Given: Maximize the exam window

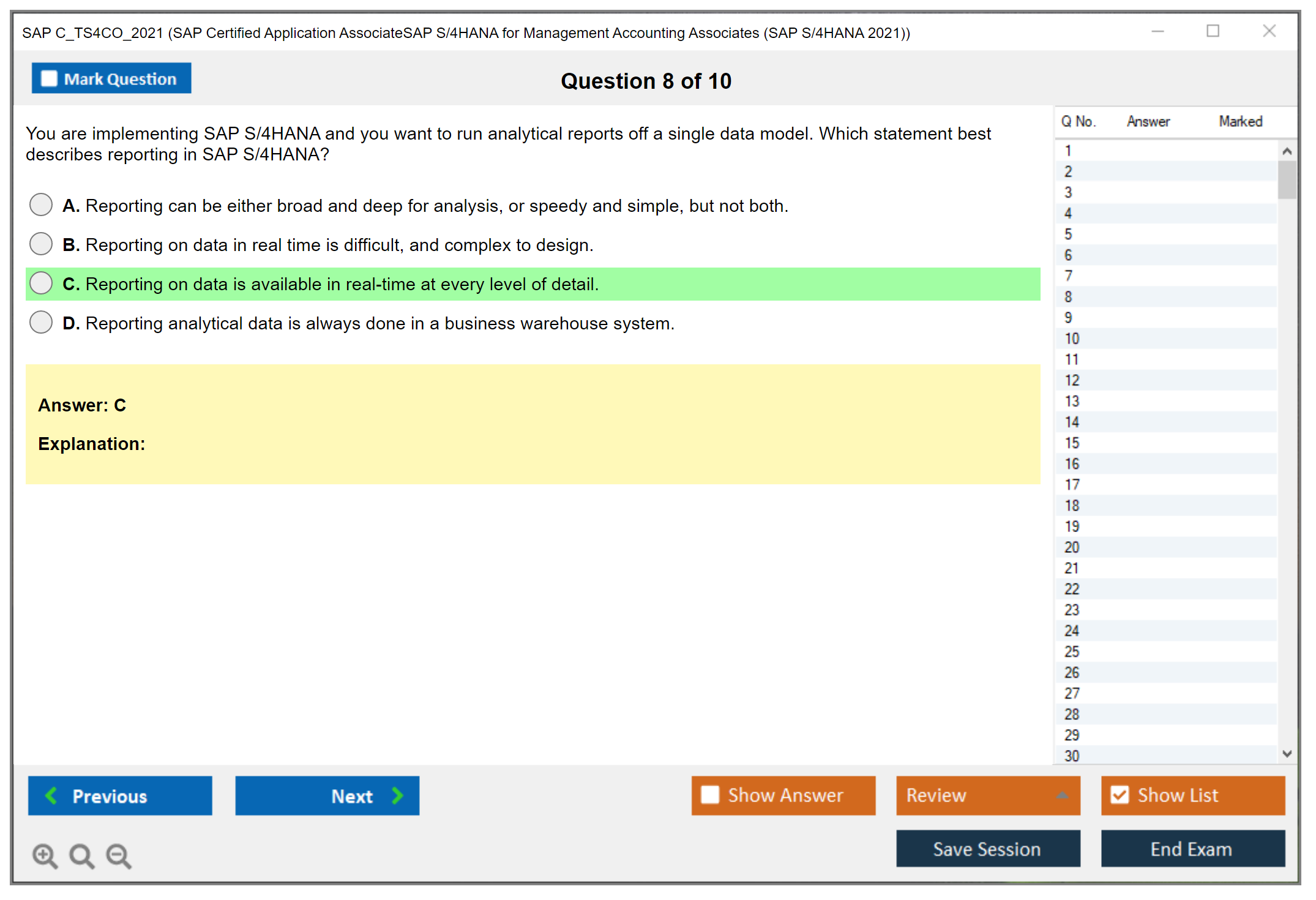Looking at the screenshot, I should pos(1213,31).
